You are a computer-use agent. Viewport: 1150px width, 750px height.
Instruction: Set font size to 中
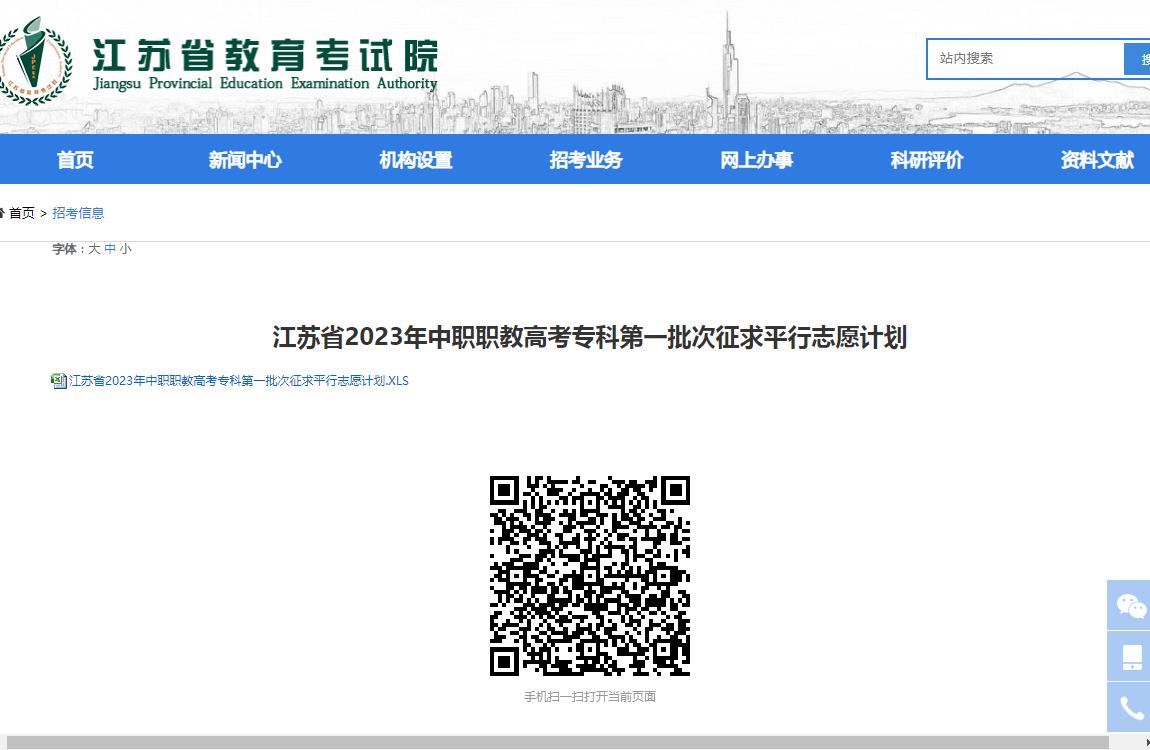coord(110,249)
